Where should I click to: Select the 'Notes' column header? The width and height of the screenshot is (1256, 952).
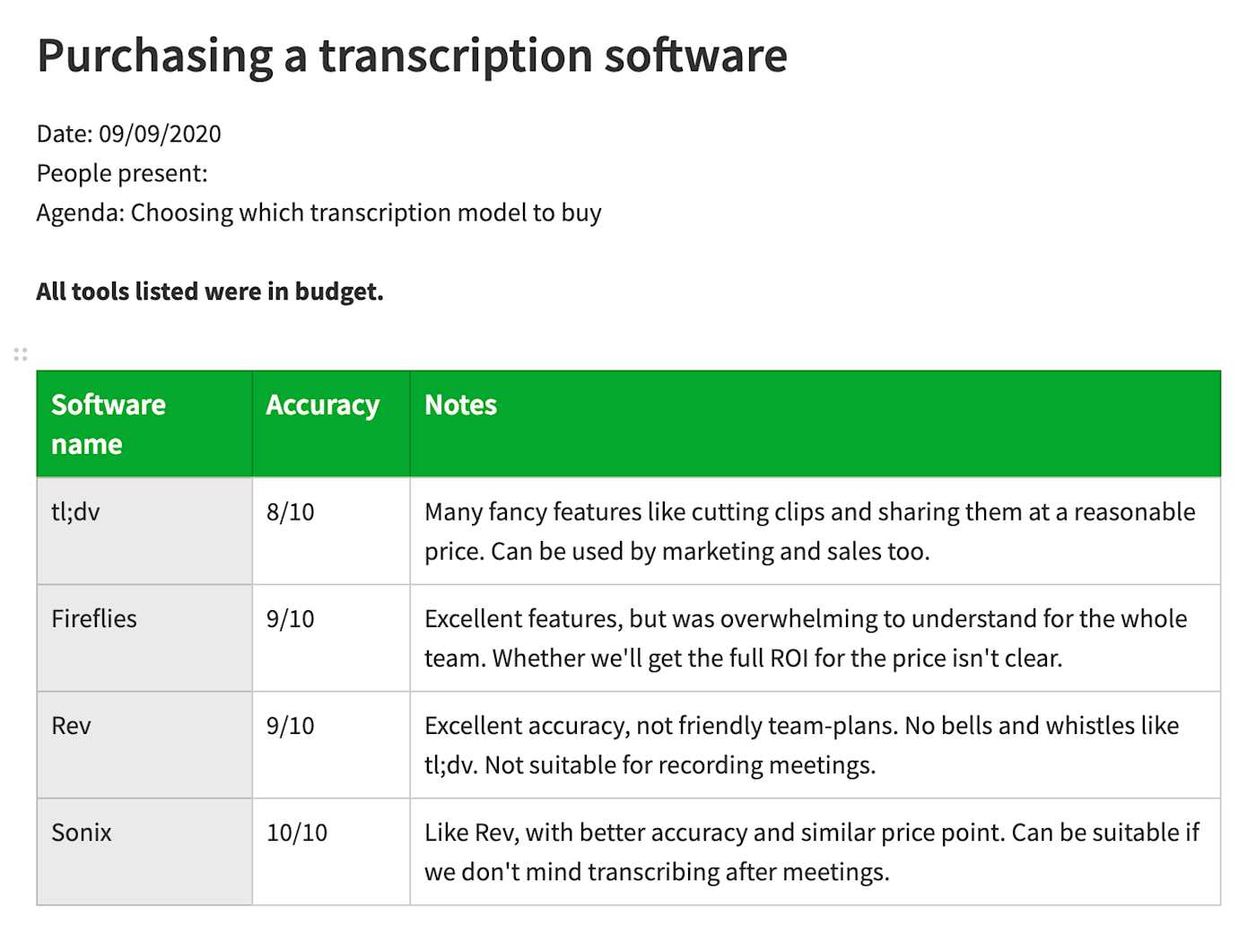click(x=815, y=424)
